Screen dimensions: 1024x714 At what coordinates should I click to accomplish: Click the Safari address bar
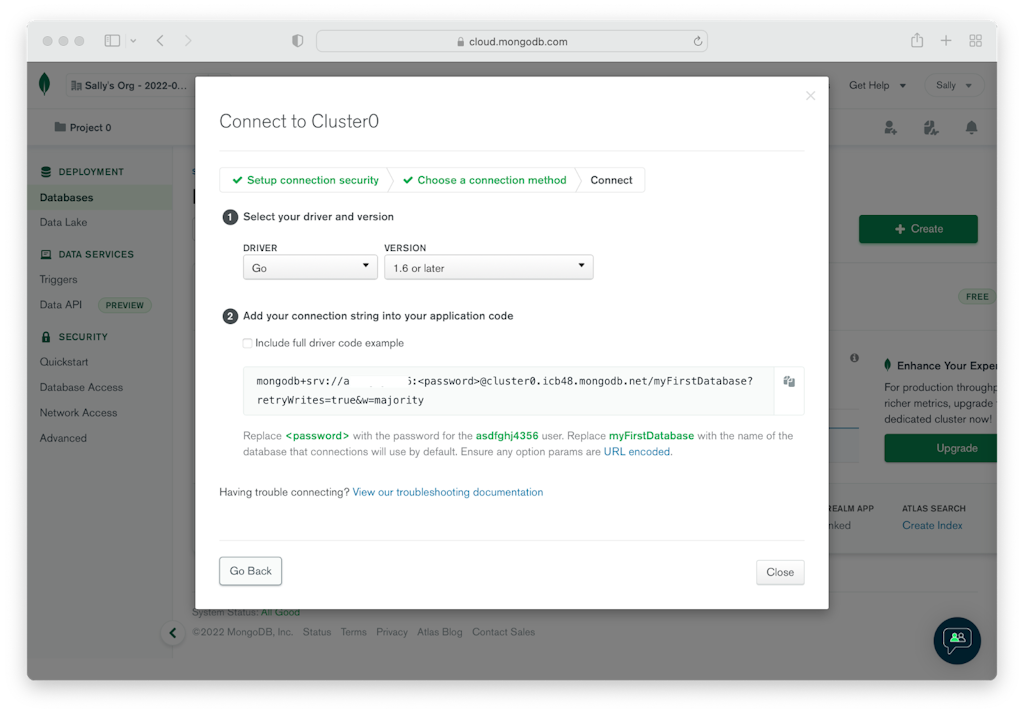tap(512, 42)
